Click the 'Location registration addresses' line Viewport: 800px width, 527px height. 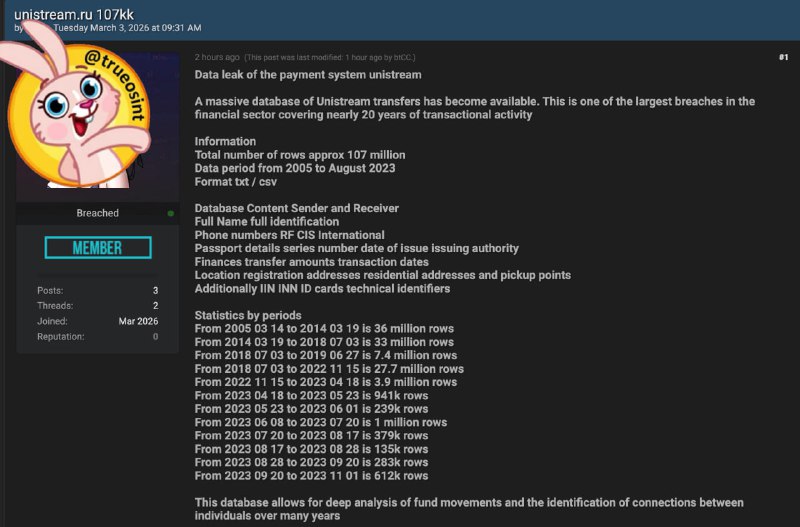tap(383, 275)
